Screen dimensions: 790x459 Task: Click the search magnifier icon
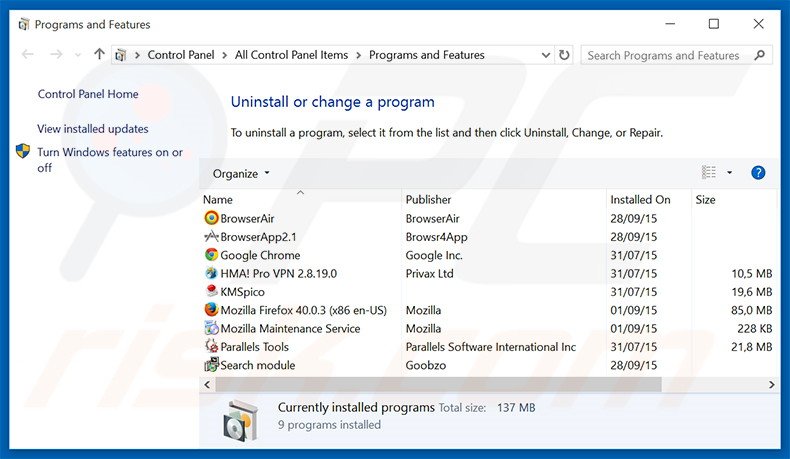click(760, 55)
